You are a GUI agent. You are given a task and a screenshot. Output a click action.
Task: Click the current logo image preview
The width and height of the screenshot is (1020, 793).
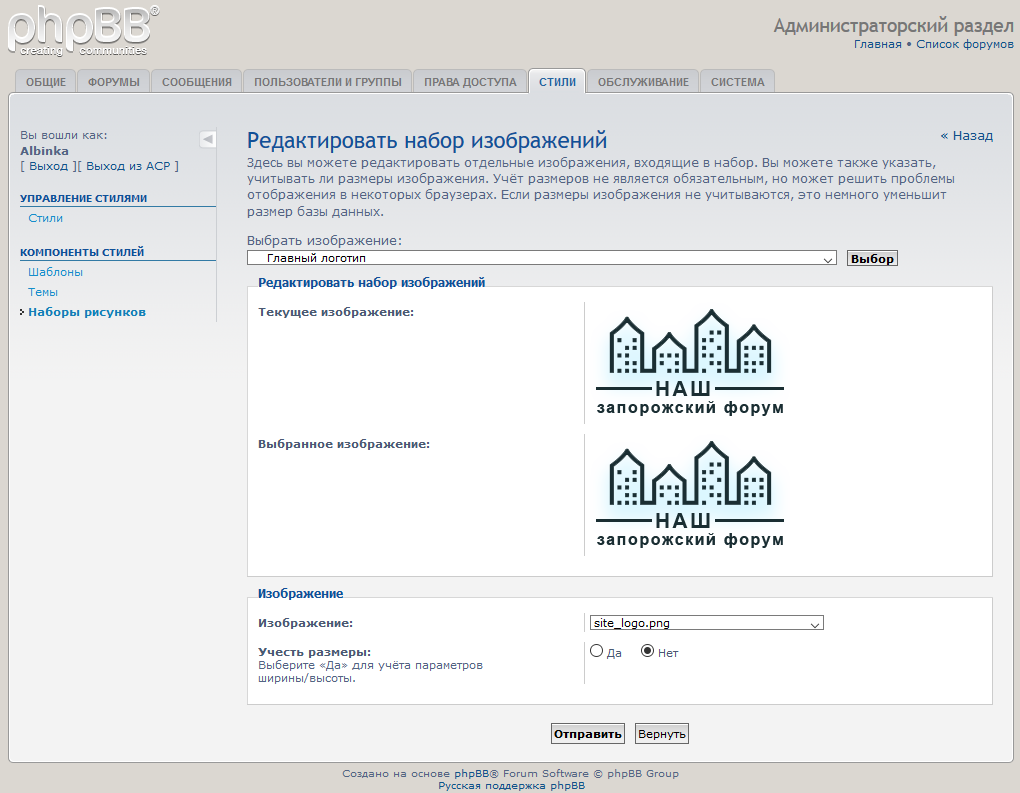pos(689,362)
